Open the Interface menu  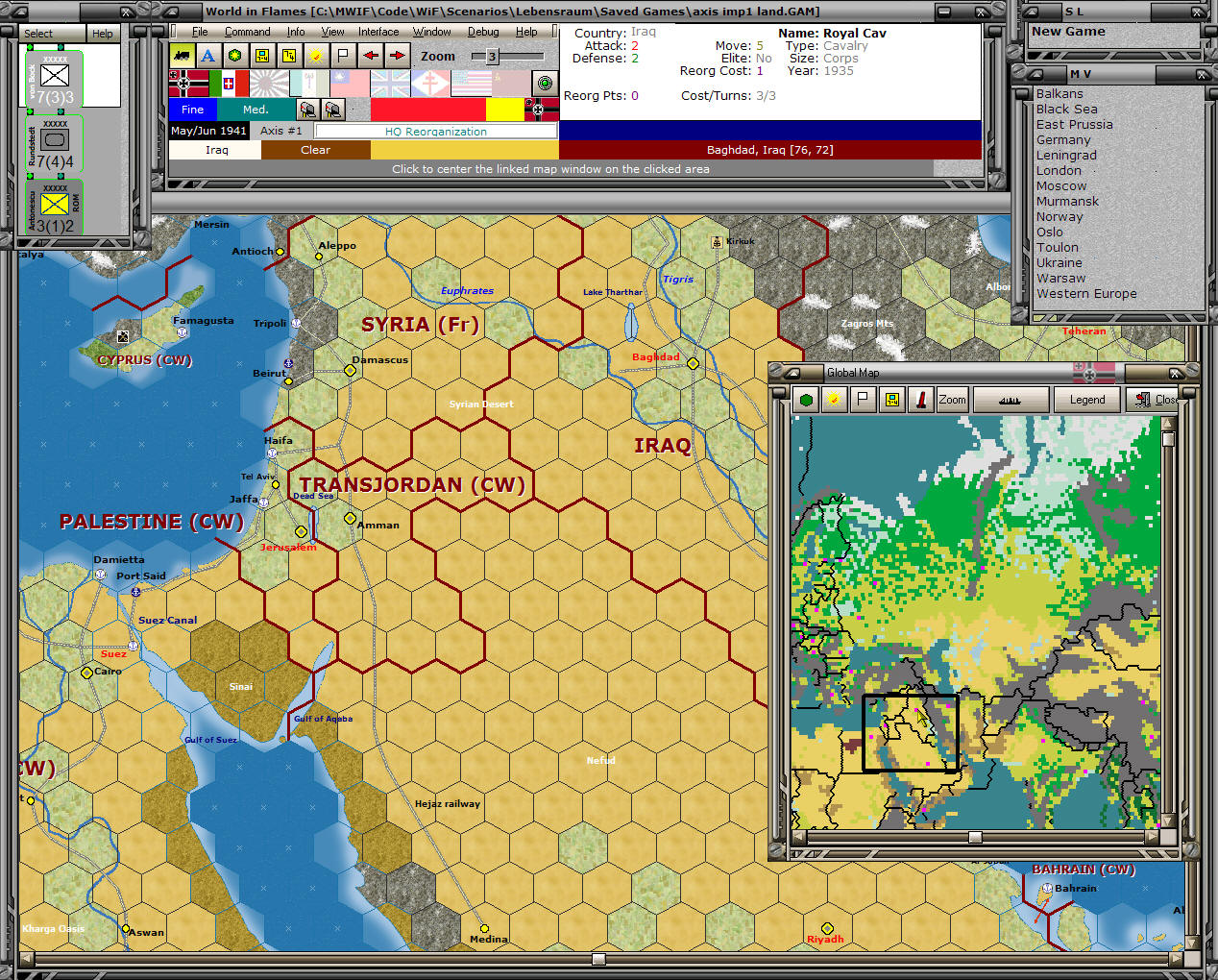(x=378, y=31)
